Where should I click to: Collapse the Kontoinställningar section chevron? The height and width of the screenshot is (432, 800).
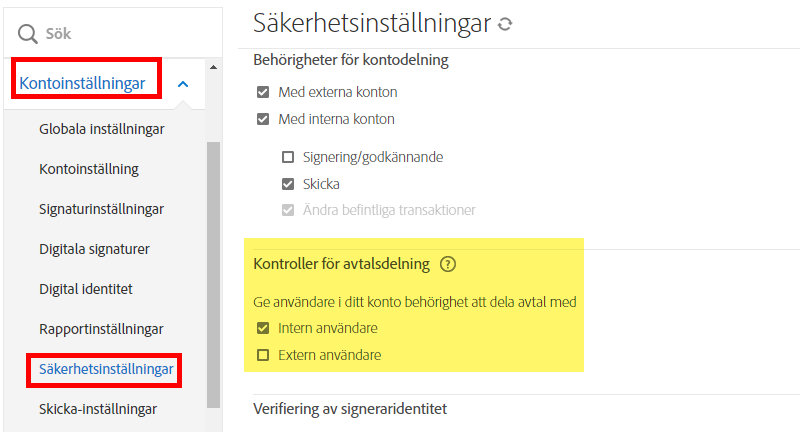coord(182,84)
